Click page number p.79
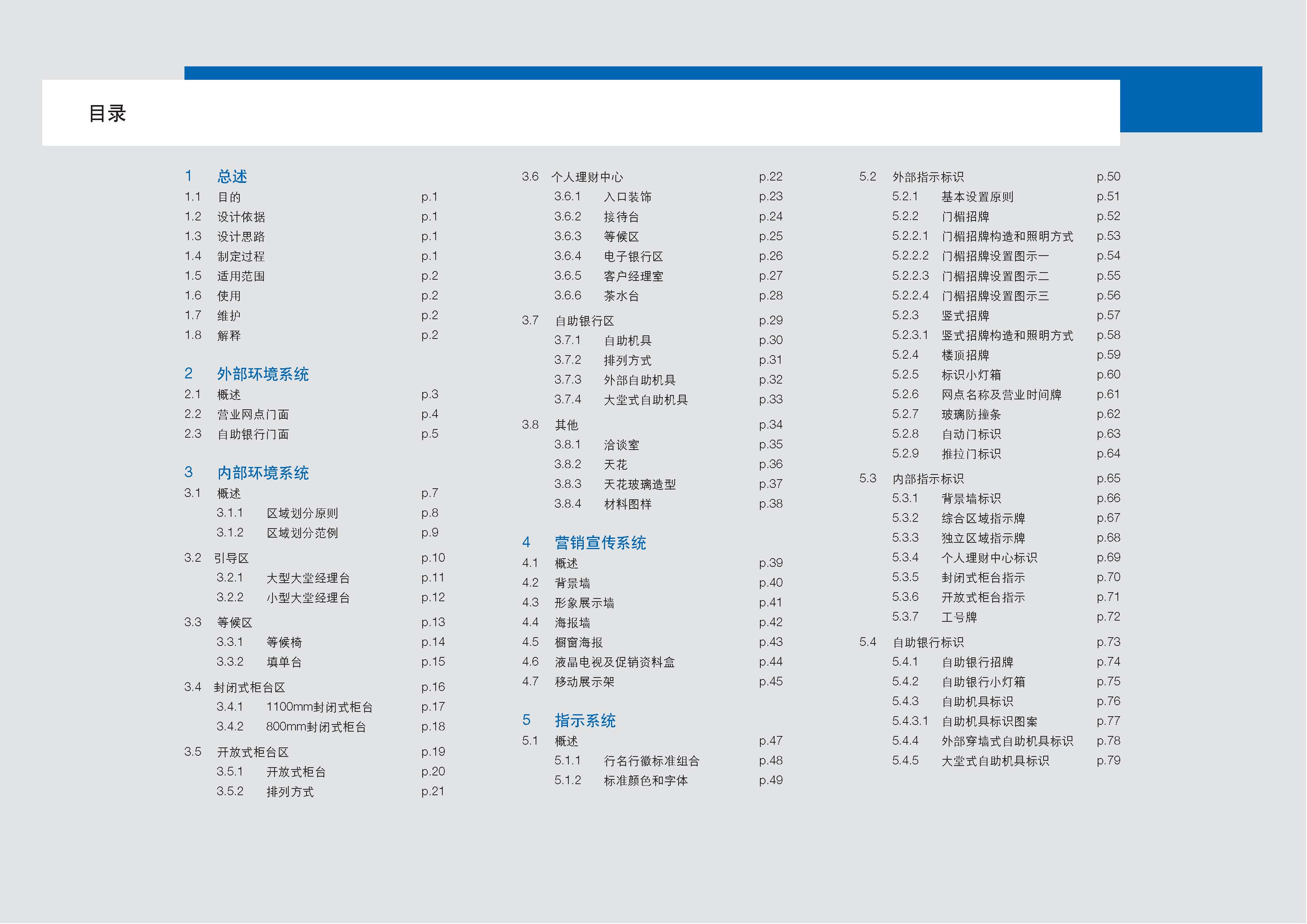 [1108, 760]
